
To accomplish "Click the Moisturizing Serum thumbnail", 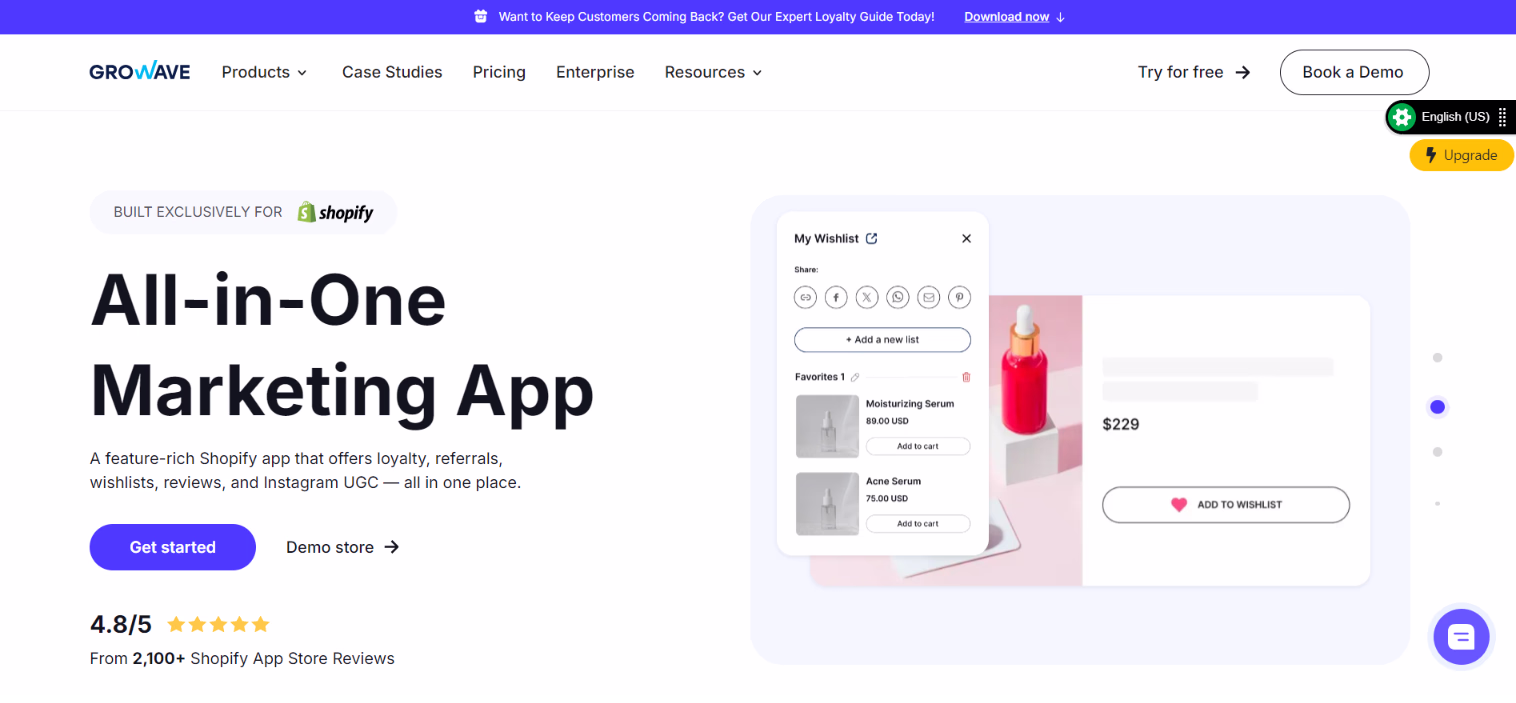I will click(827, 426).
